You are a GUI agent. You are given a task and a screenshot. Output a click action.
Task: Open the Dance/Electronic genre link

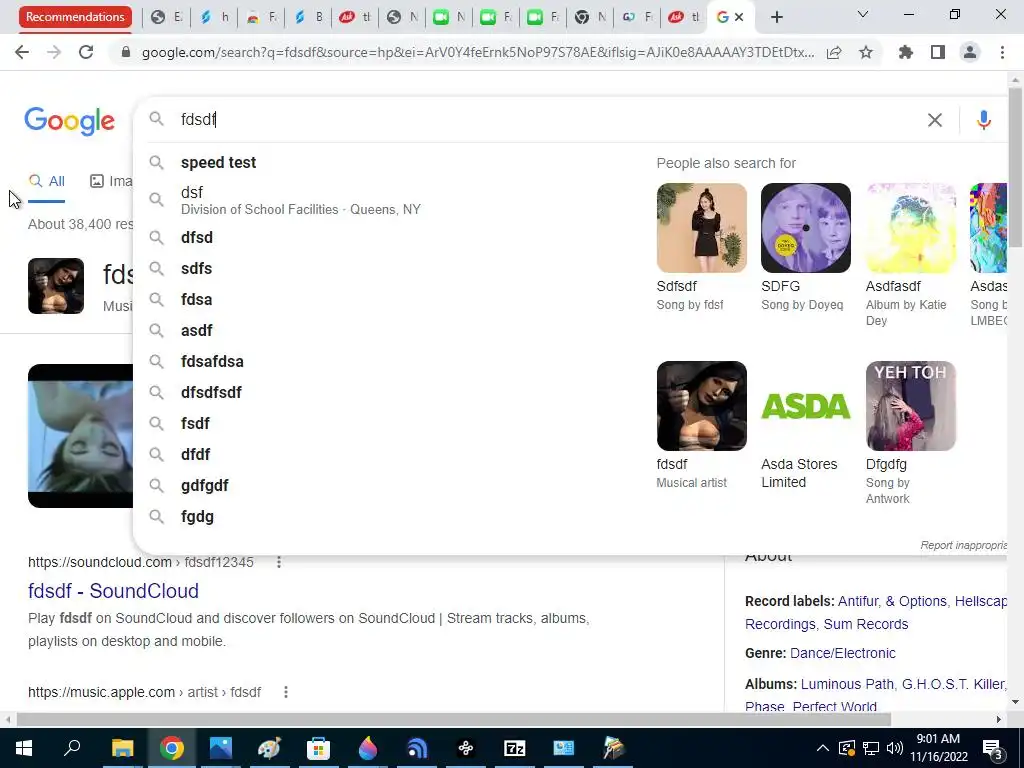842,653
